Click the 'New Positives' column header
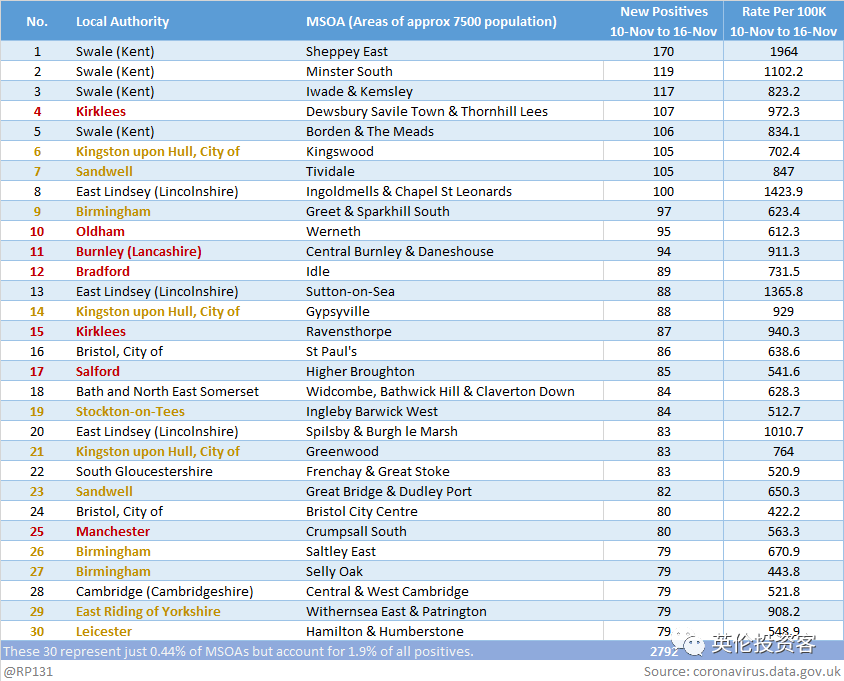This screenshot has width=844, height=681. pos(663,21)
